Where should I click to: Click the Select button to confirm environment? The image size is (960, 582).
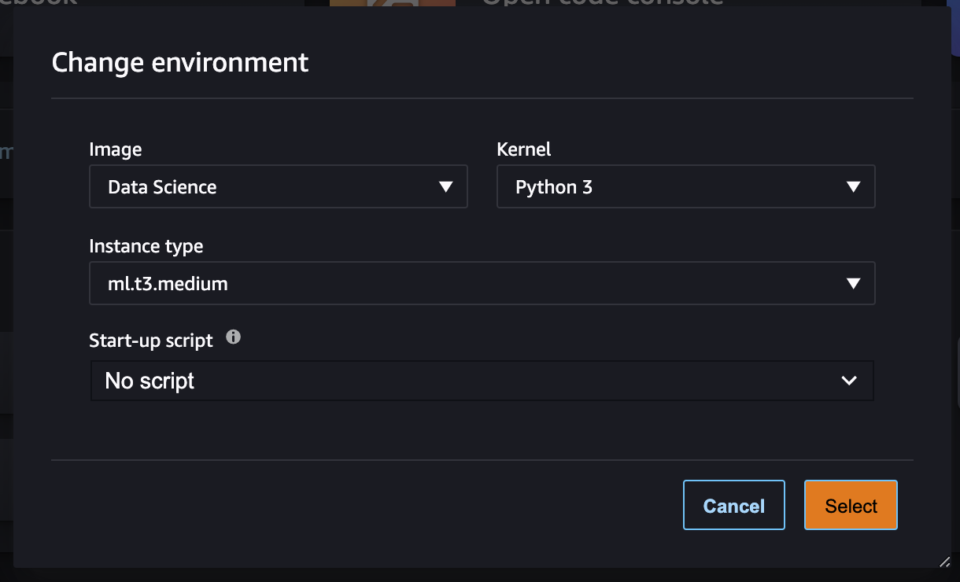click(x=850, y=505)
